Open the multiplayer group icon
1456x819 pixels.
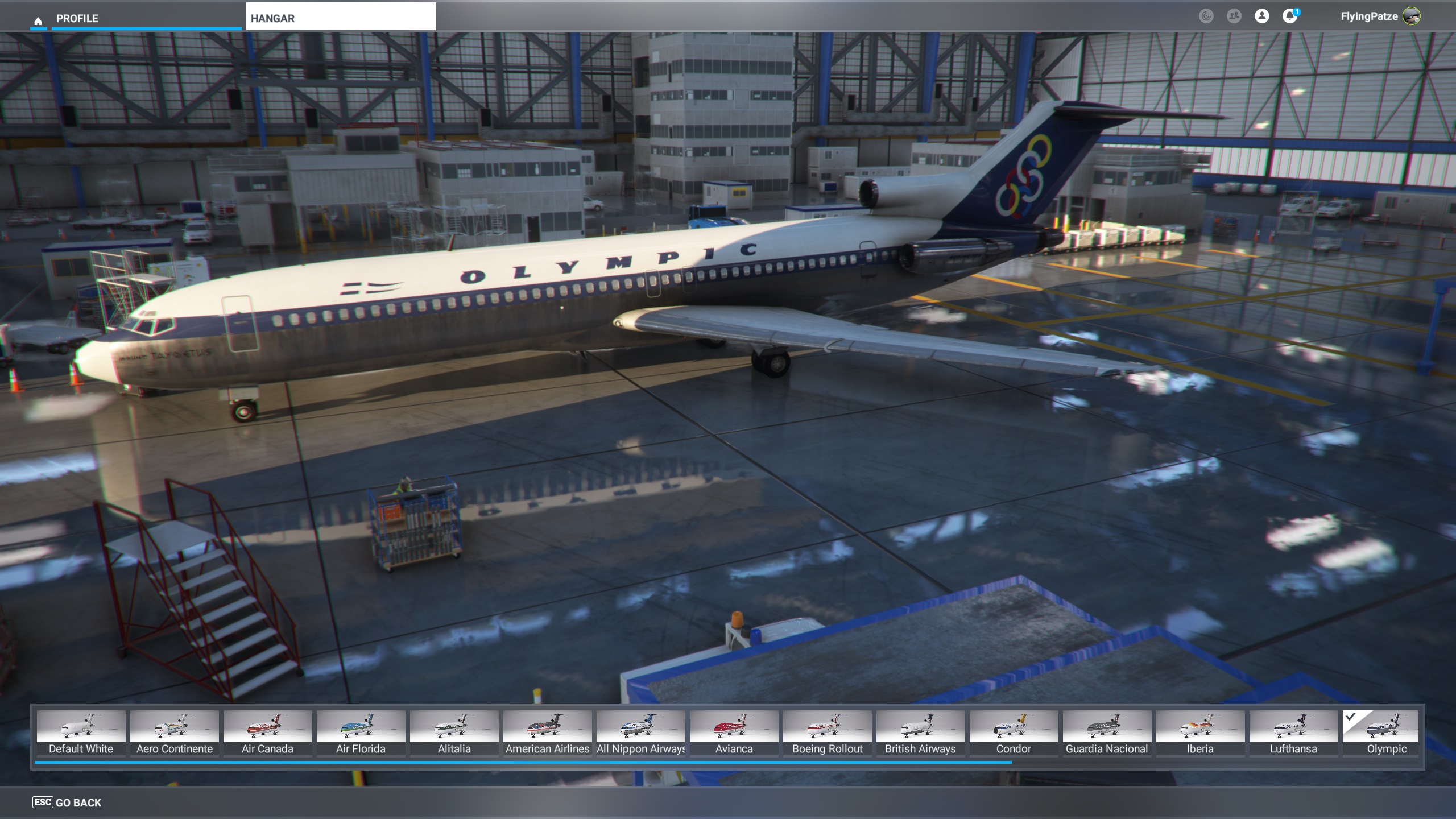(1234, 16)
